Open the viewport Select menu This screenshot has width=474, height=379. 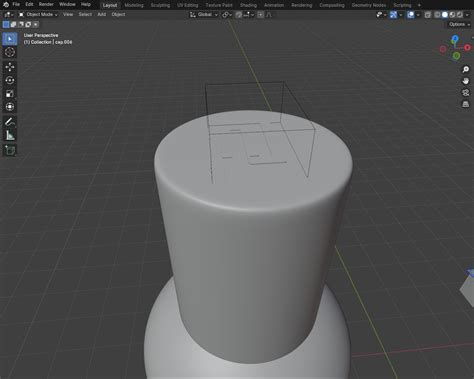point(85,14)
